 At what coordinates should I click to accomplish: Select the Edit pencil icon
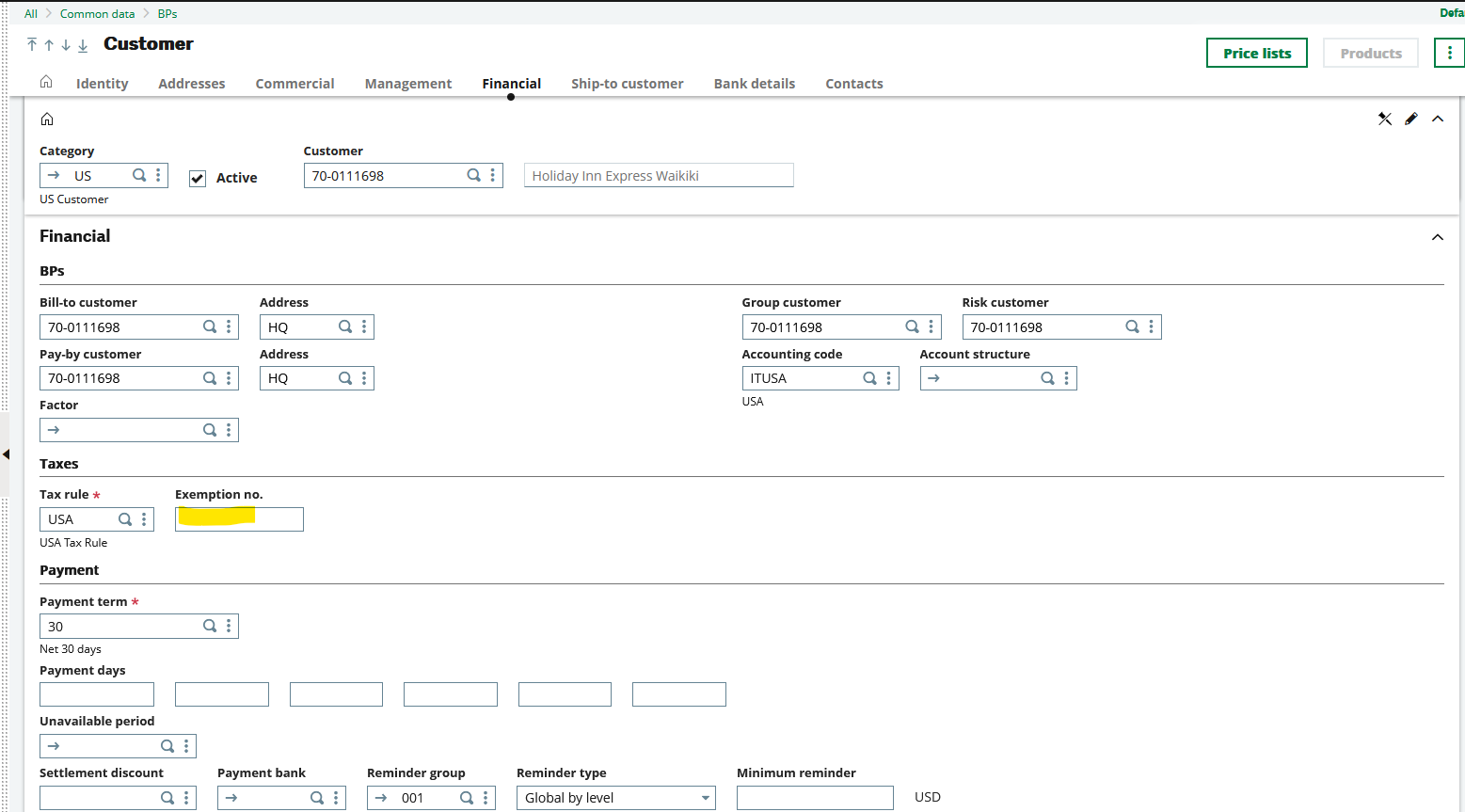tap(1410, 119)
